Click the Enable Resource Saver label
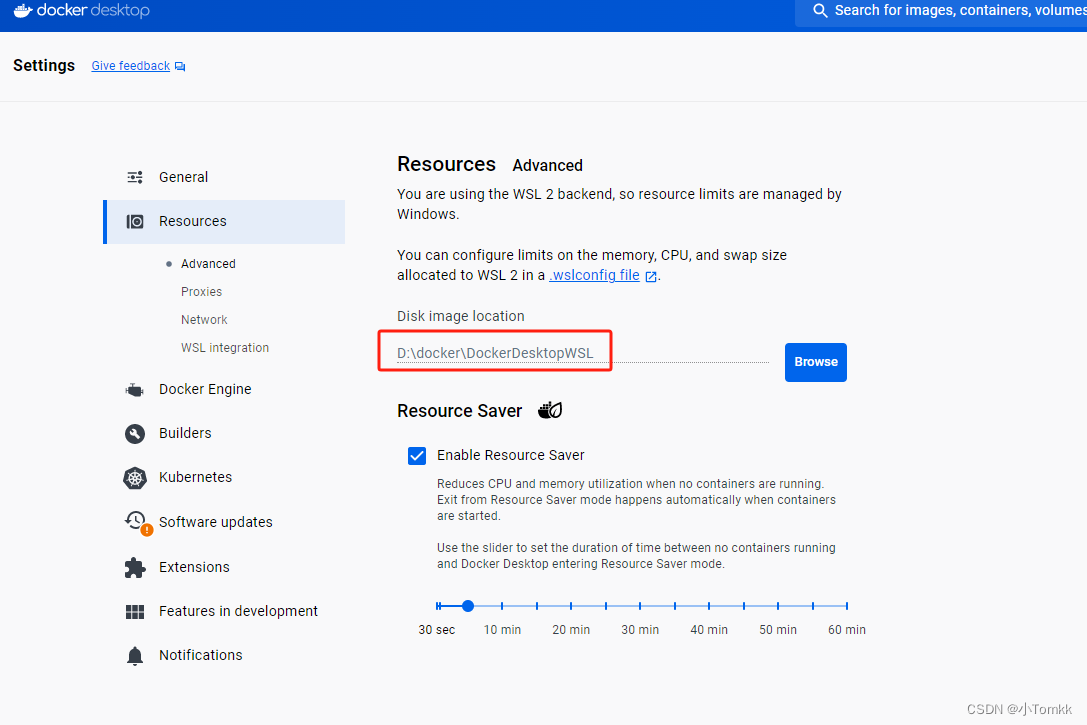The height and width of the screenshot is (725, 1087). (x=510, y=455)
